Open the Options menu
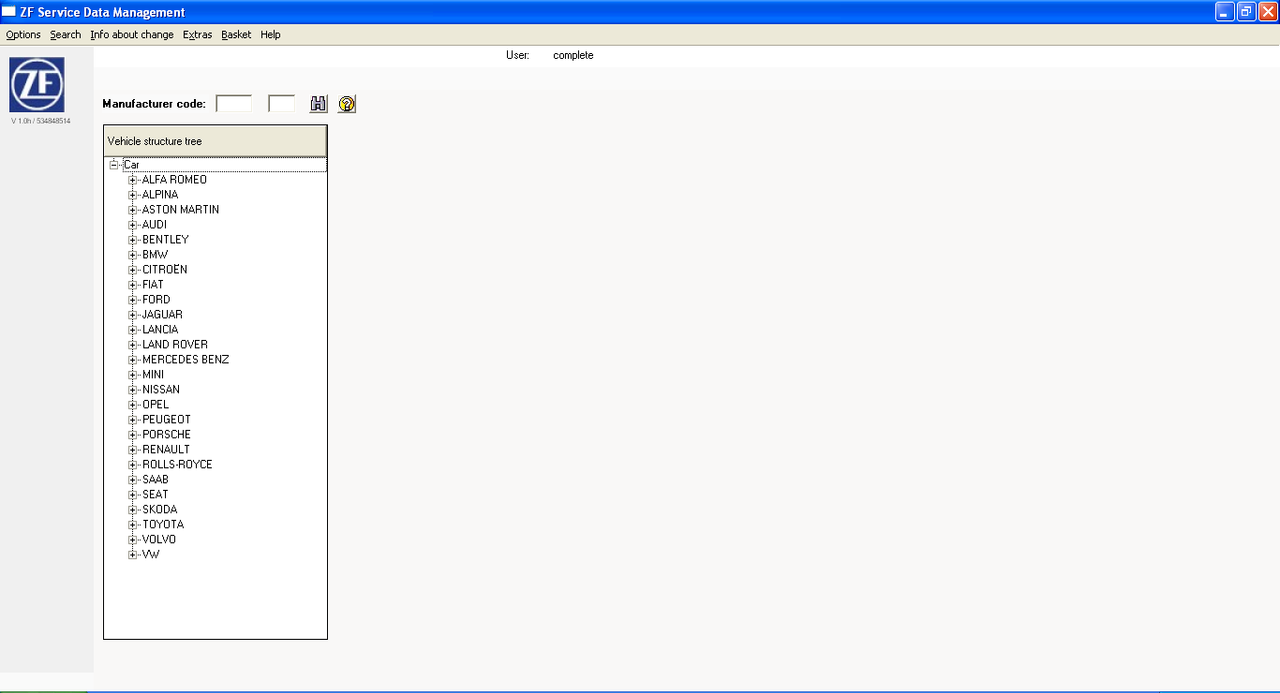 coord(23,35)
